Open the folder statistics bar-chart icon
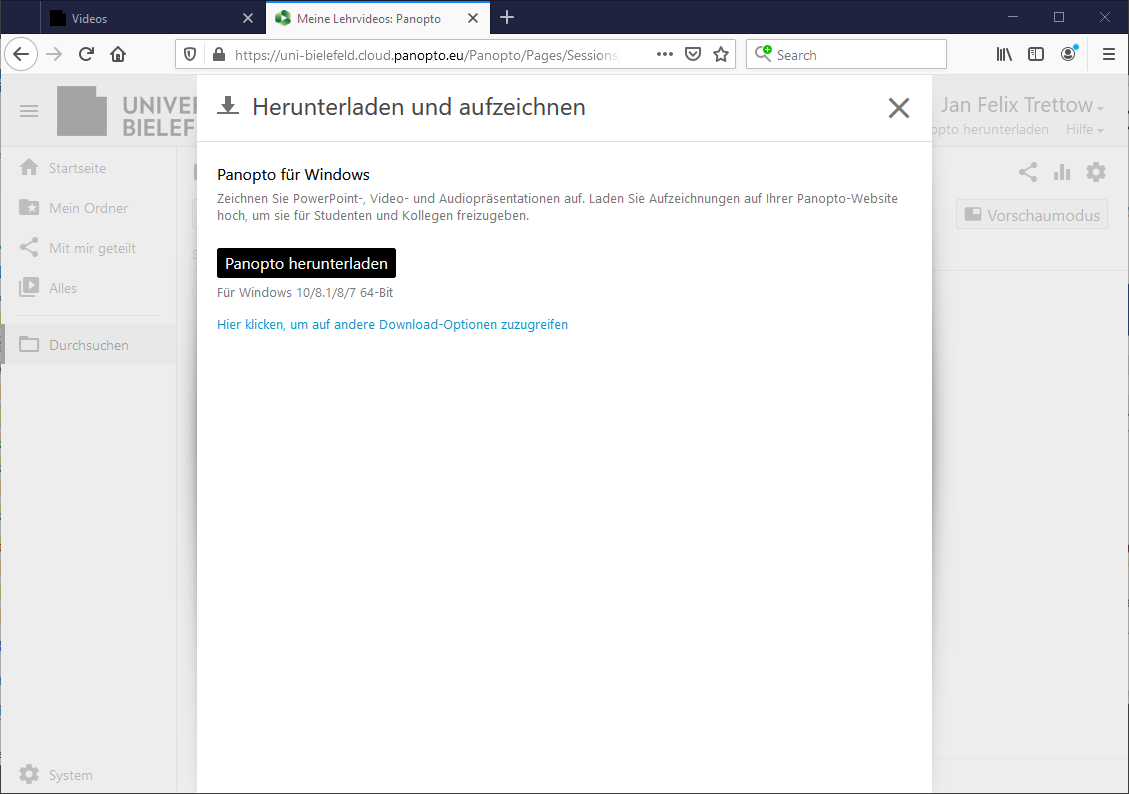Viewport: 1129px width, 794px height. pyautogui.click(x=1062, y=172)
